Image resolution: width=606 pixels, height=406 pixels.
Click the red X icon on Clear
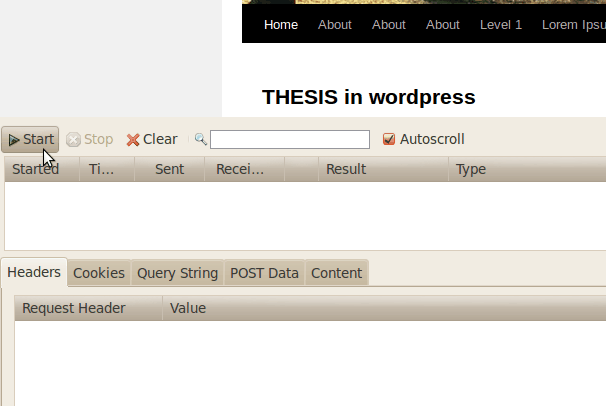(133, 140)
